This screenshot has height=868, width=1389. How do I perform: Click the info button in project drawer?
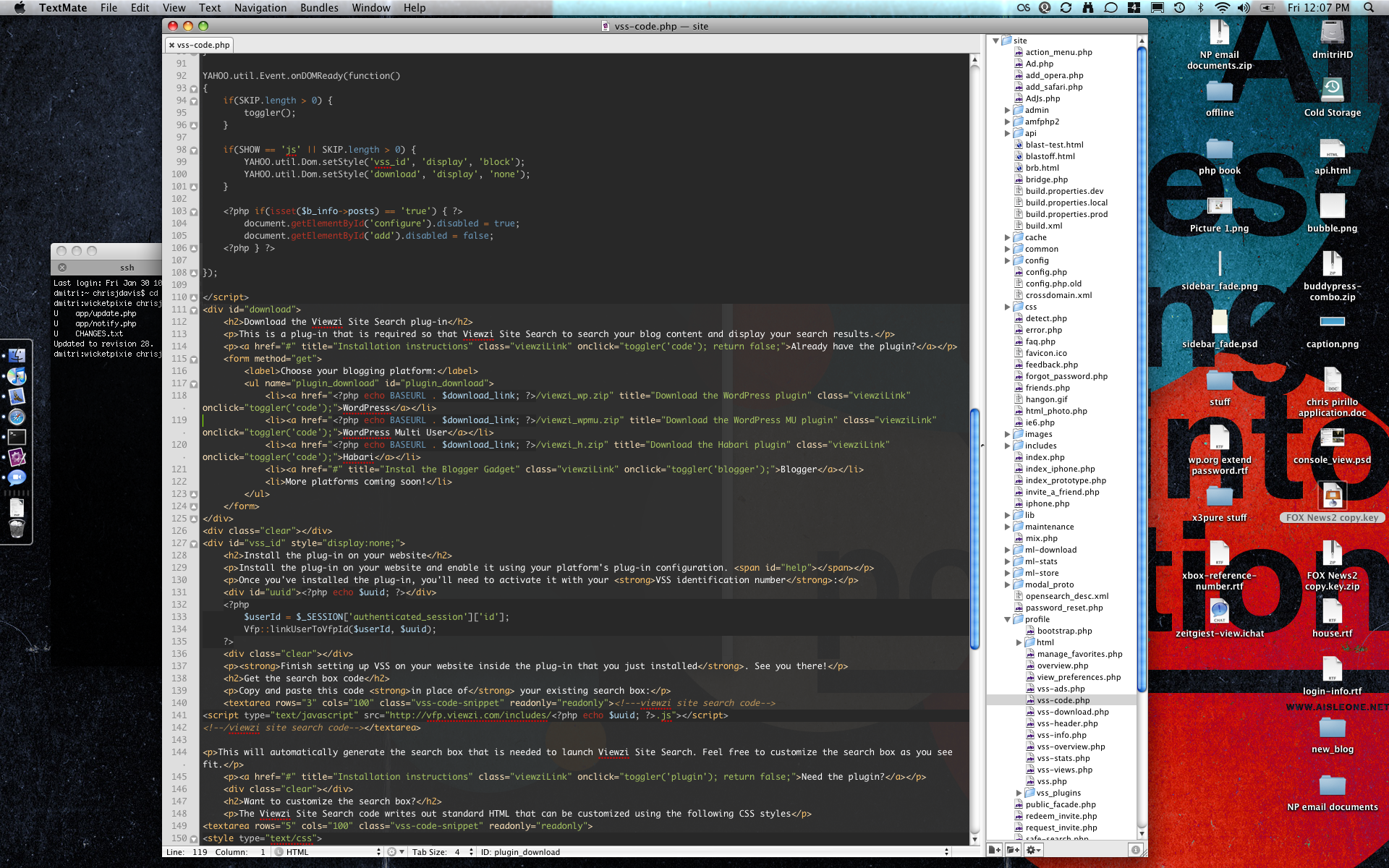[1135, 850]
